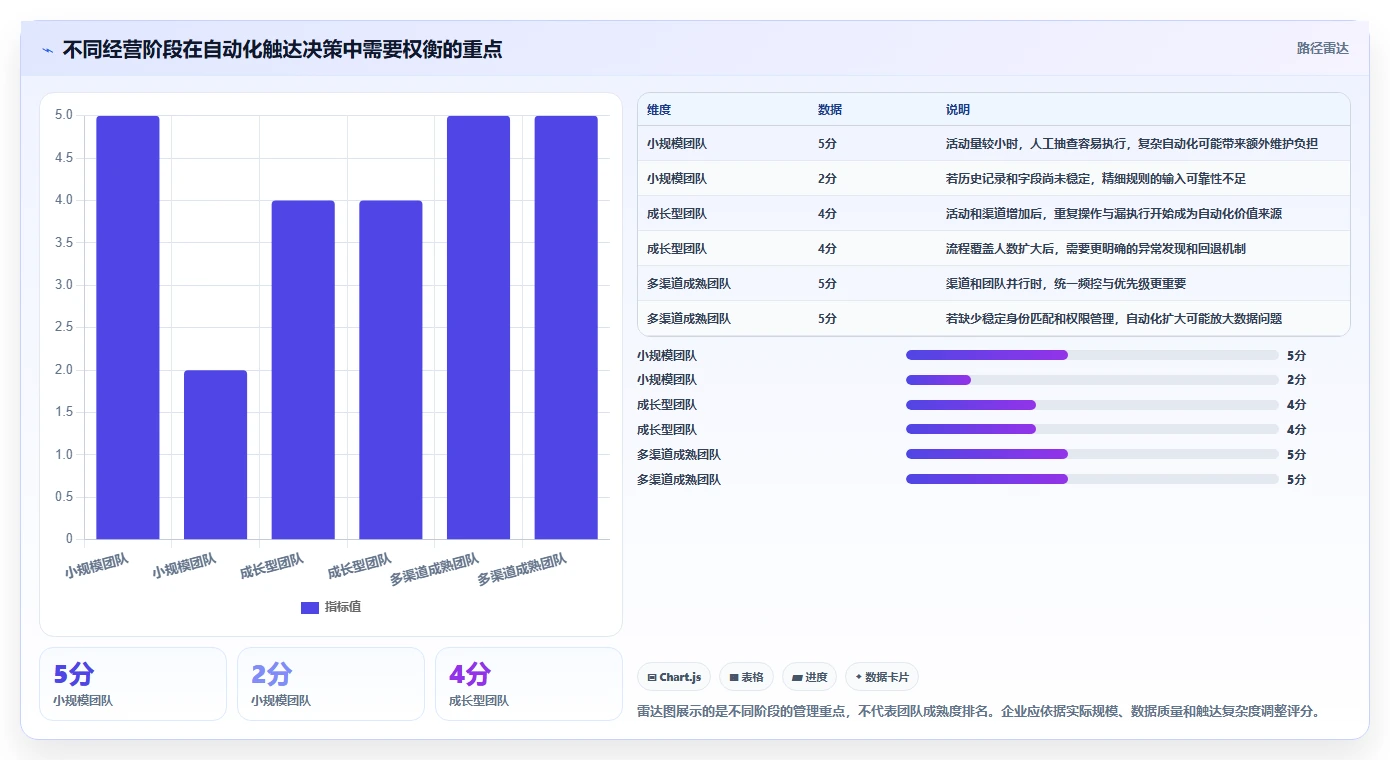Click the 成长型团队 cell in the 重复操作 table row
Image resolution: width=1390 pixels, height=760 pixels.
677,213
